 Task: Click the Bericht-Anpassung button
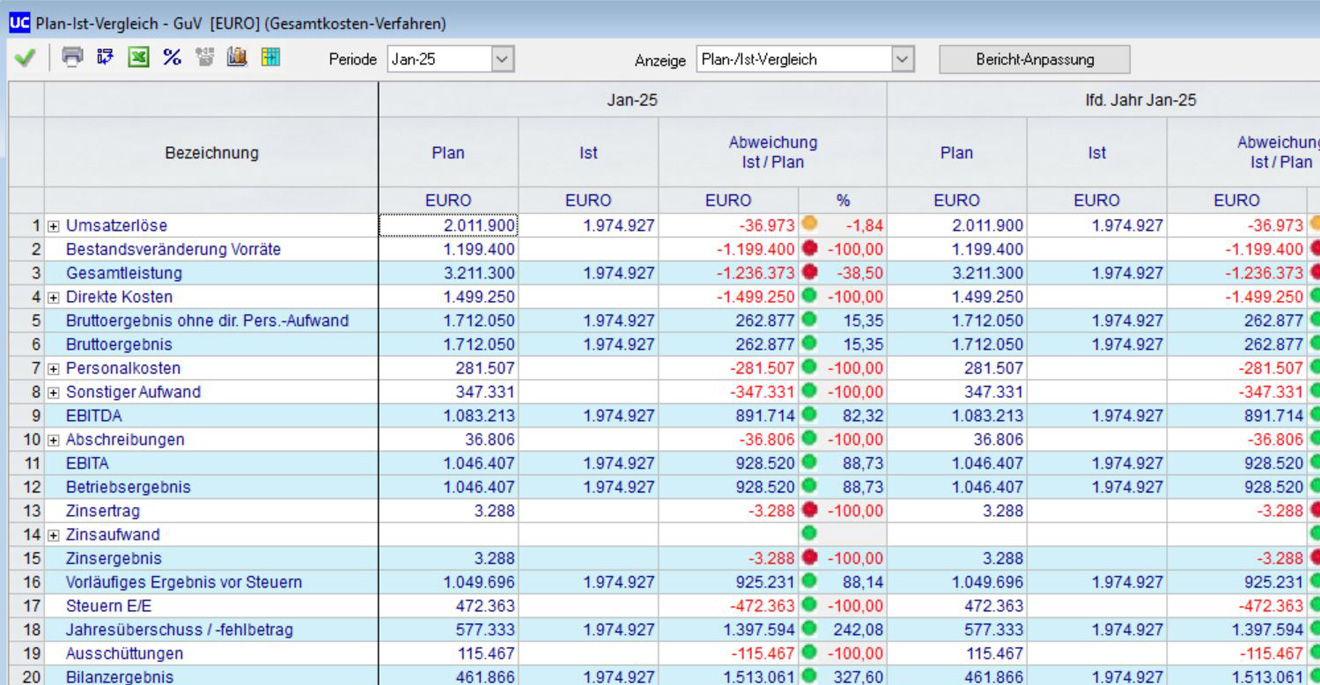(1034, 59)
